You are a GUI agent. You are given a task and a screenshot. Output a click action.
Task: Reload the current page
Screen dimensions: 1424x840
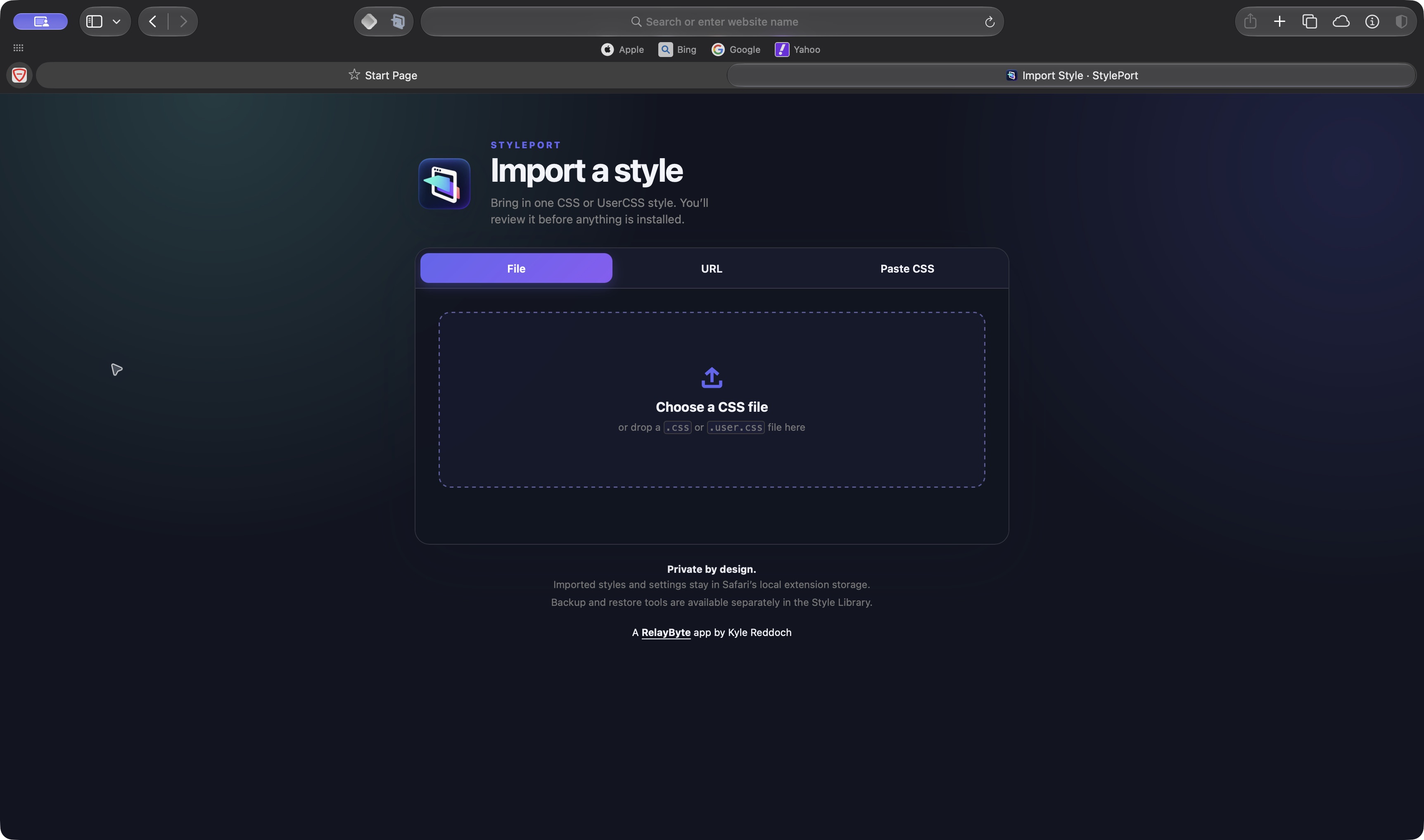pyautogui.click(x=990, y=21)
